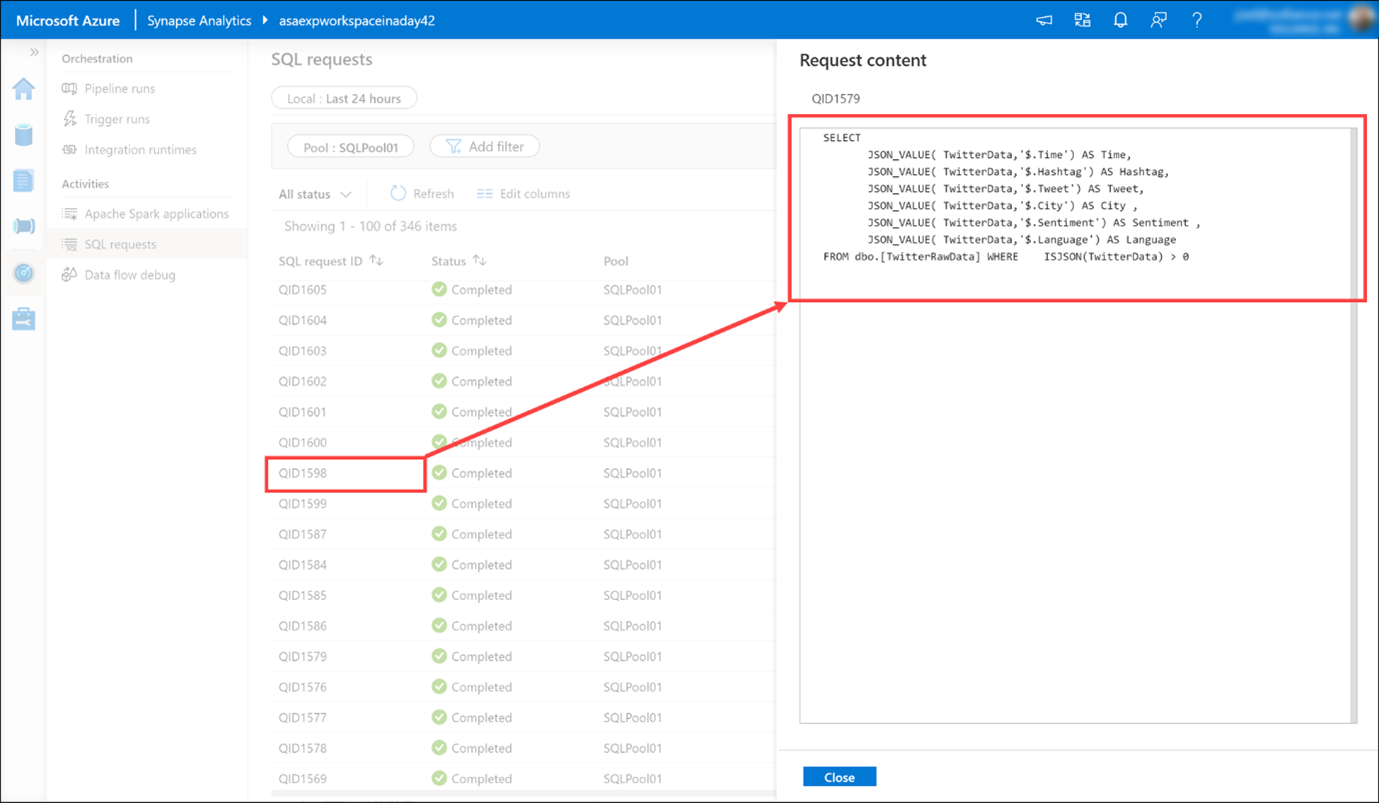The image size is (1379, 803).
Task: Click Completed status icon for QID1579
Action: pyautogui.click(x=439, y=657)
